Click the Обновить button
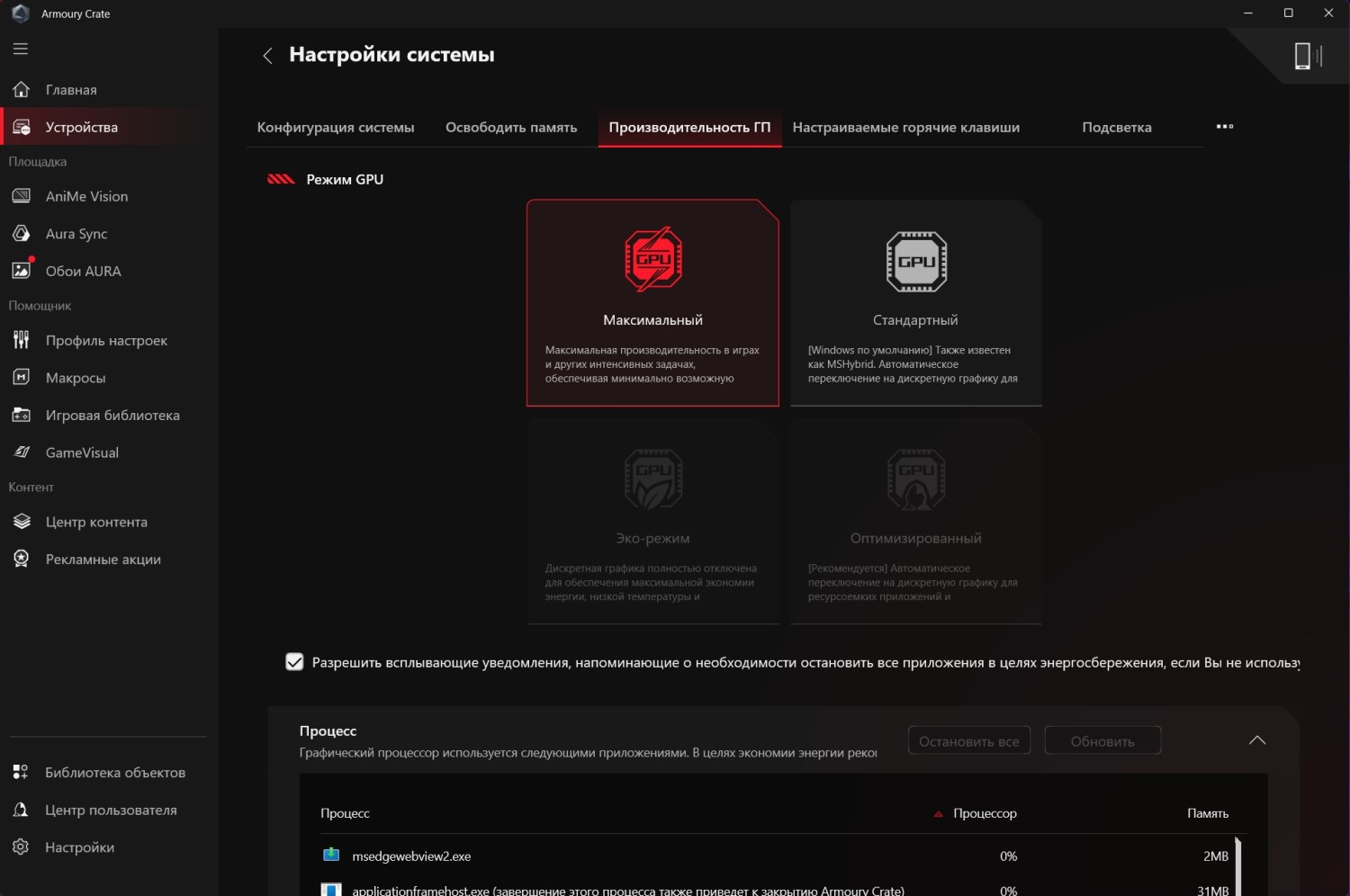This screenshot has height=896, width=1350. [1102, 741]
